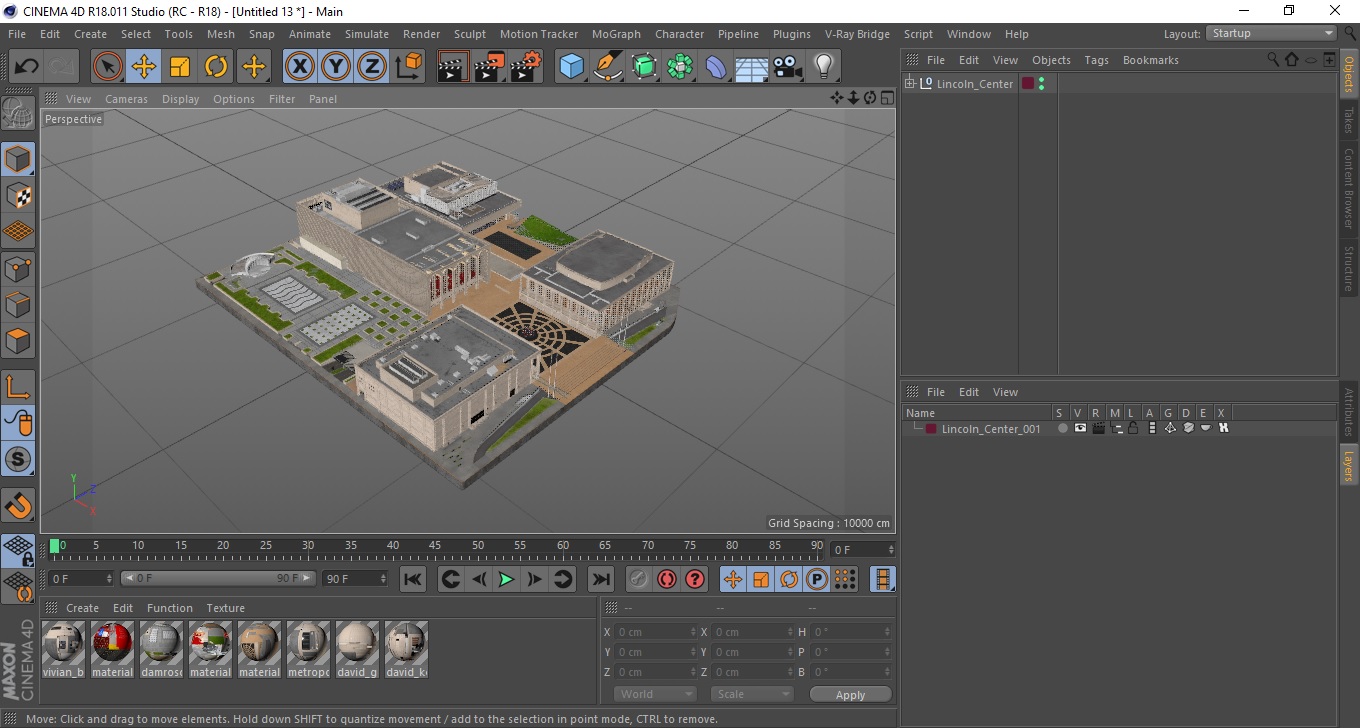Select the metropo material thumbnail

click(x=309, y=650)
